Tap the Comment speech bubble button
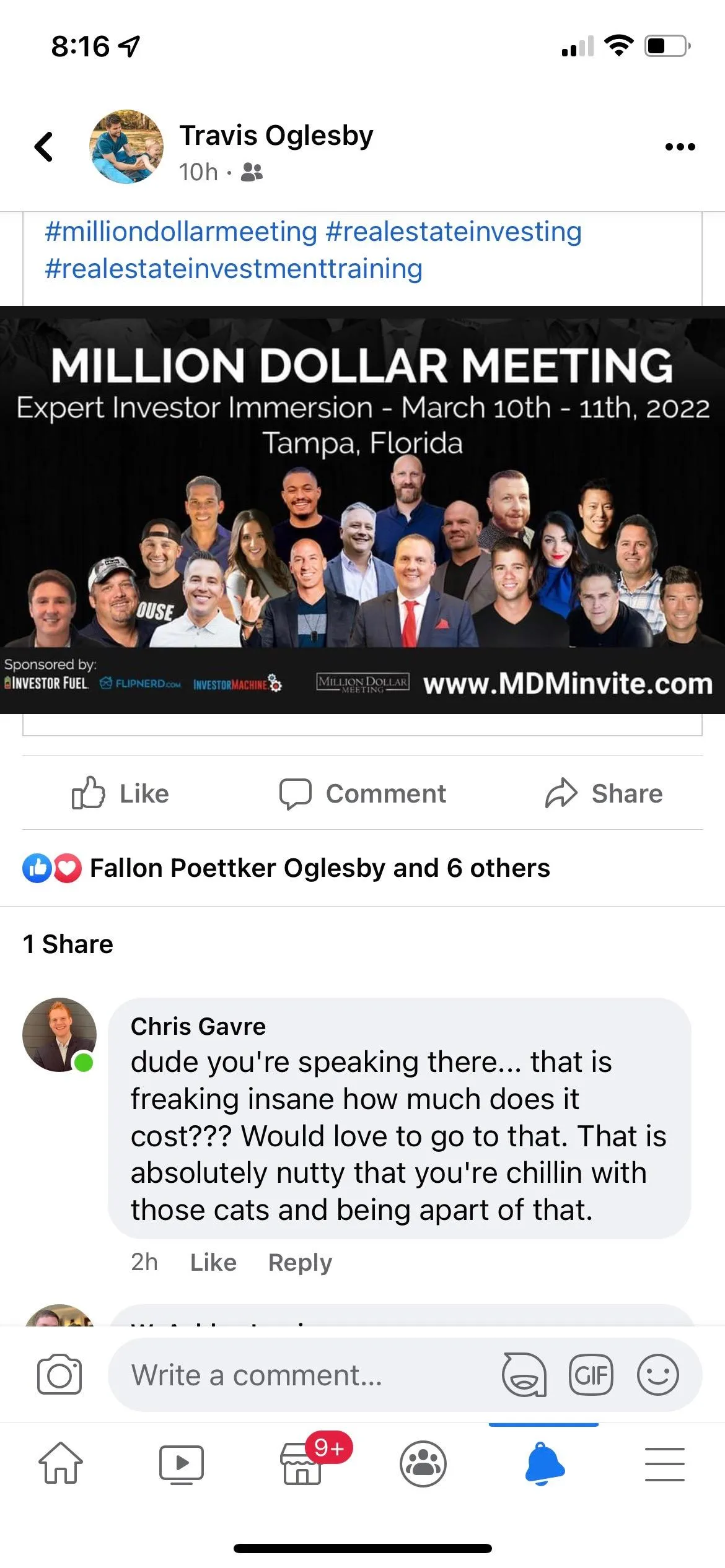725x1568 pixels. pos(362,793)
